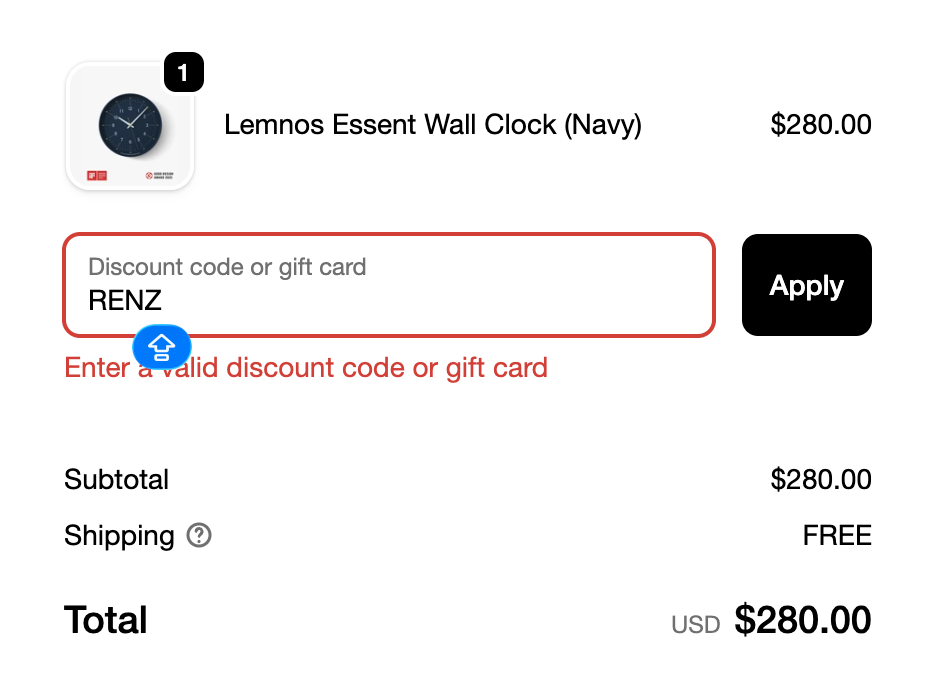Screen dimensions: 930x676
Task: Click the RENZ text in the discount field
Action: [x=125, y=301]
